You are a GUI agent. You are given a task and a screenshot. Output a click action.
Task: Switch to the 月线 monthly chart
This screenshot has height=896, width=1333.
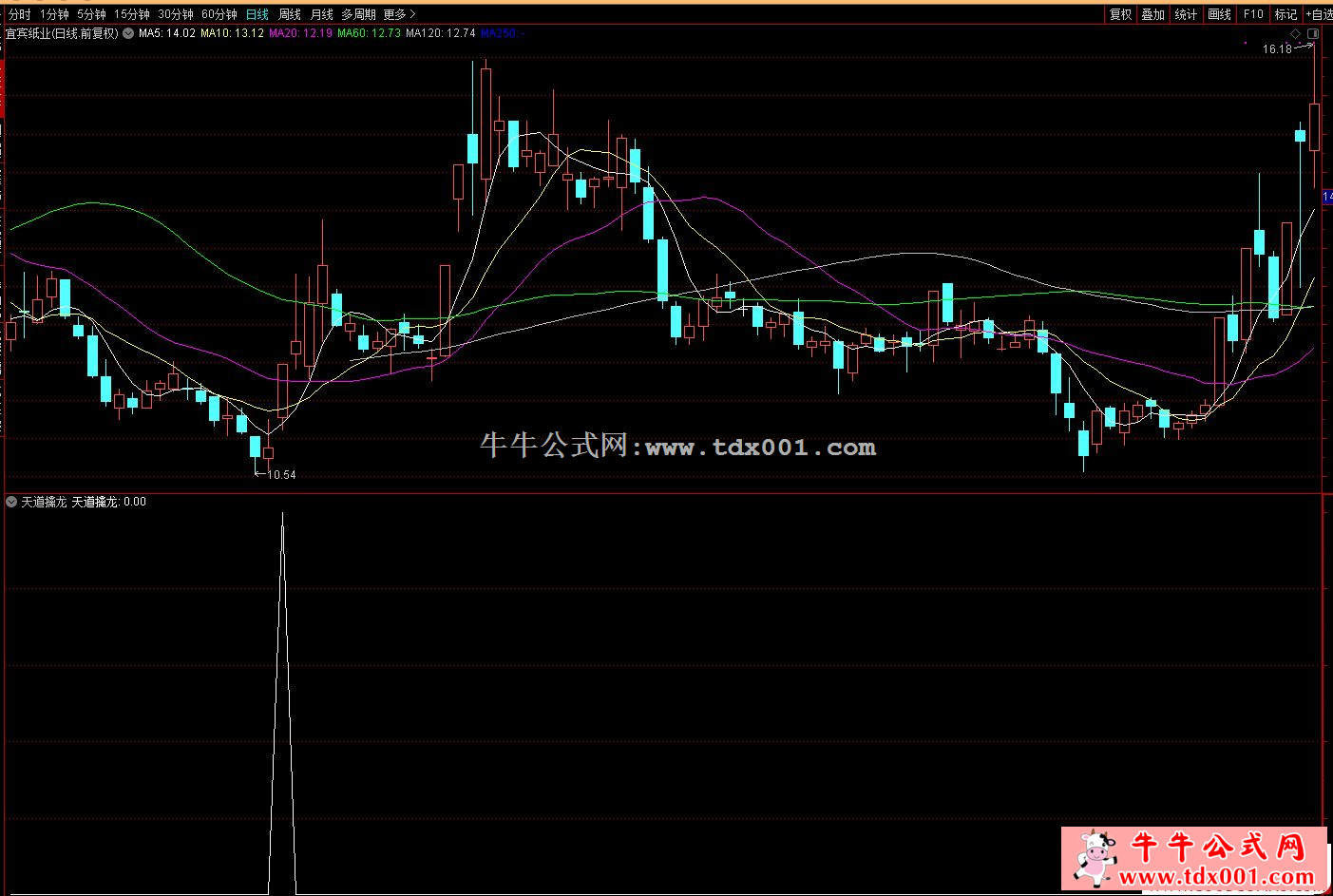point(321,14)
